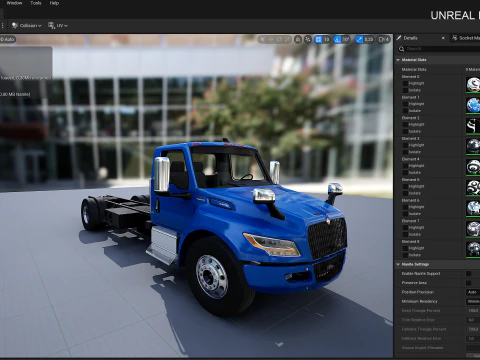The width and height of the screenshot is (480, 360).
Task: Enable Isolate for Element 3
Action: point(405,152)
